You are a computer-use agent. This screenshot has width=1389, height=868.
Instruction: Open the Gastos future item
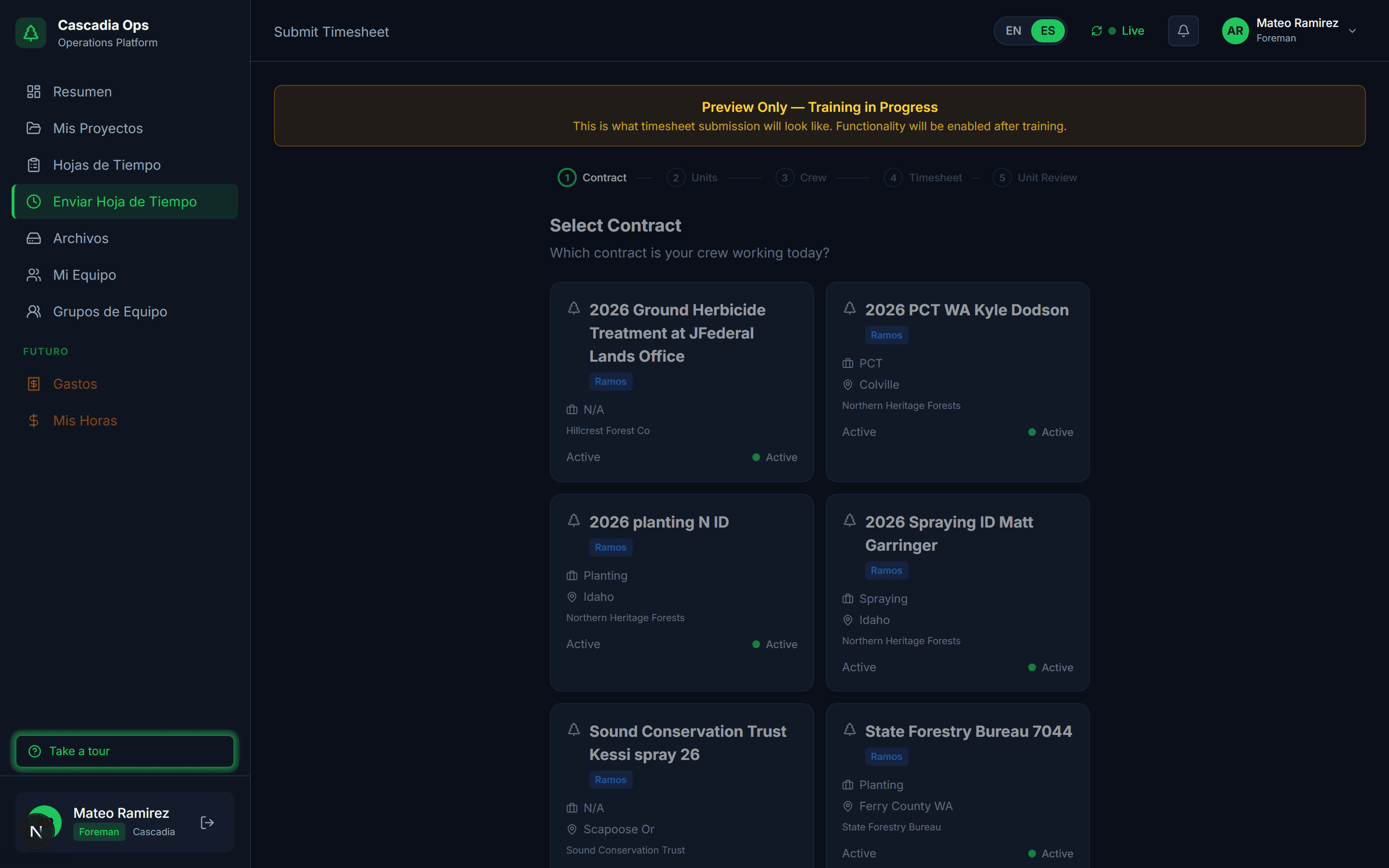pyautogui.click(x=125, y=384)
